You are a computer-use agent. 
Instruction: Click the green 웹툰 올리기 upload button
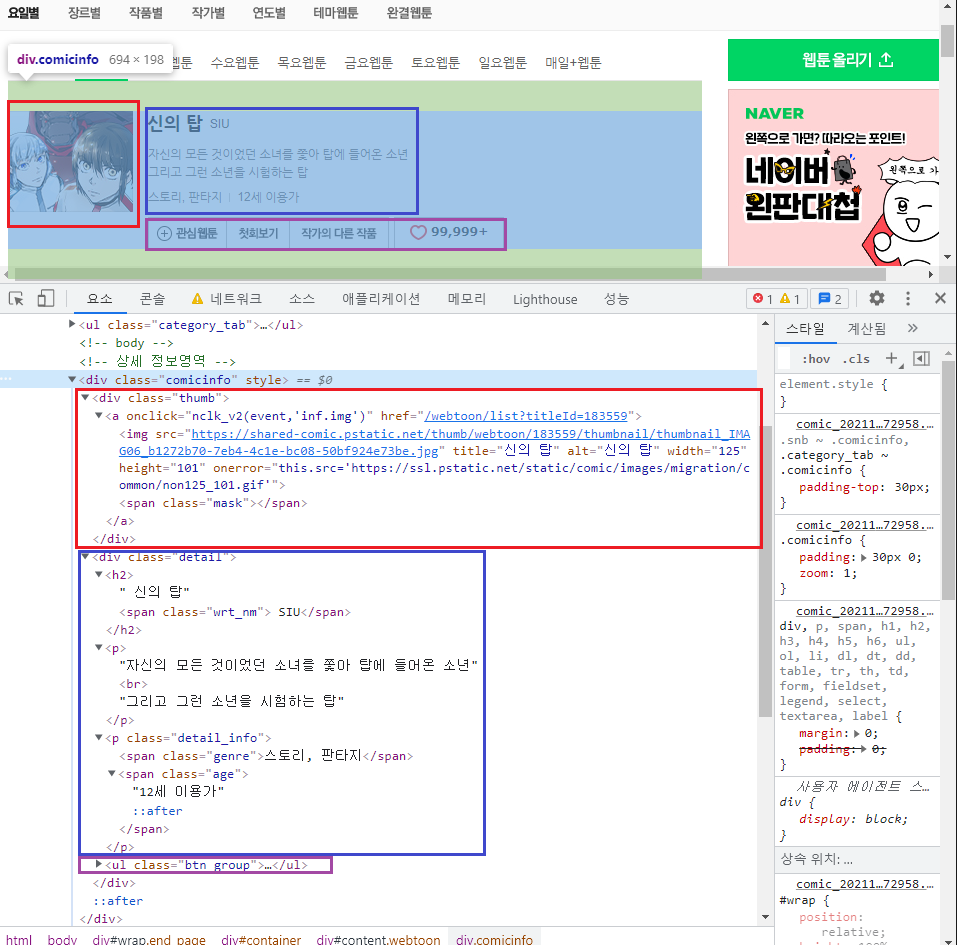click(x=833, y=60)
